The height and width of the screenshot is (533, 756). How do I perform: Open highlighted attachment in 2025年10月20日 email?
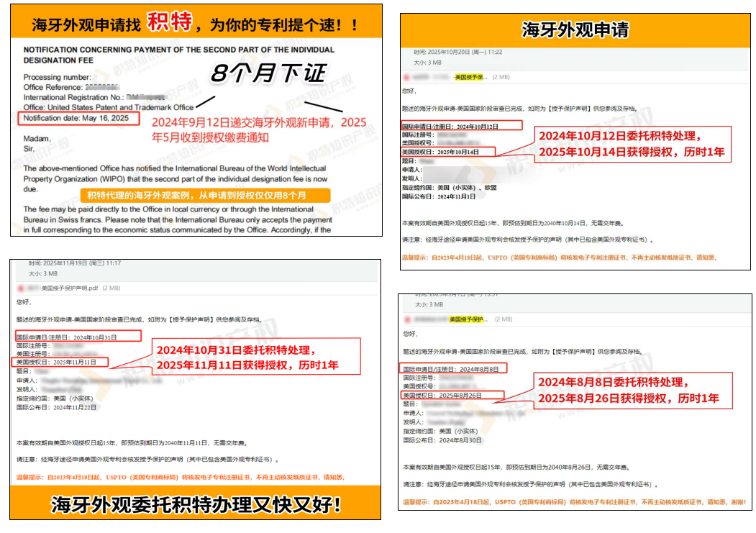click(470, 77)
